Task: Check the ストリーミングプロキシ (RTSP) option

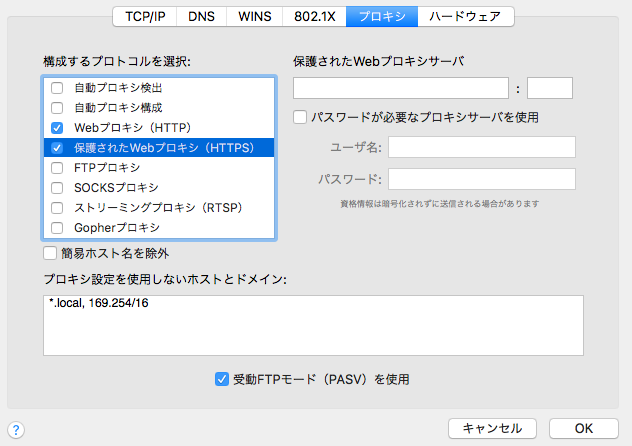Action: click(57, 208)
